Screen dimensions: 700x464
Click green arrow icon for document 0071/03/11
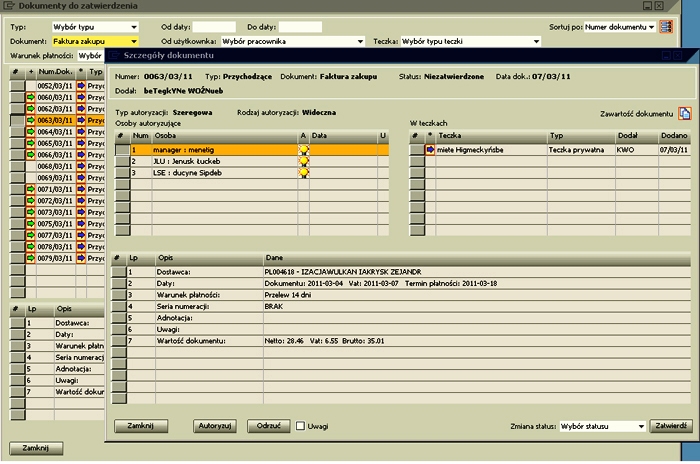tap(30, 189)
